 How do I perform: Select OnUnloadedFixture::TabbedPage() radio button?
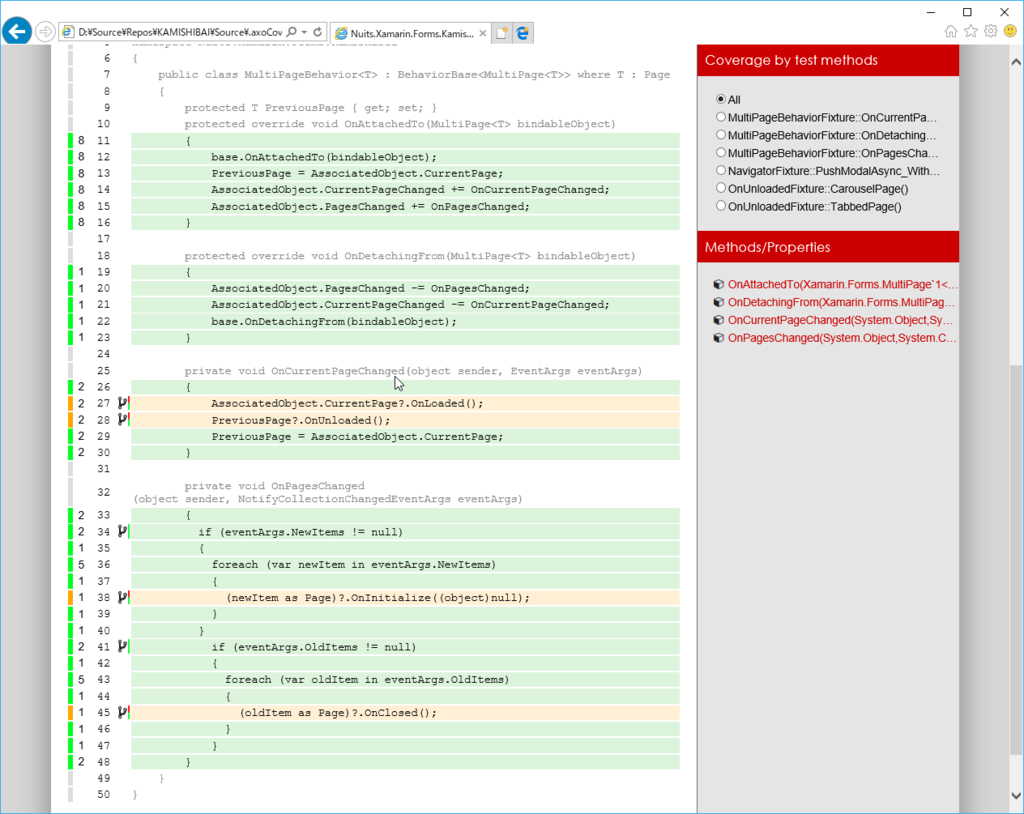point(720,206)
